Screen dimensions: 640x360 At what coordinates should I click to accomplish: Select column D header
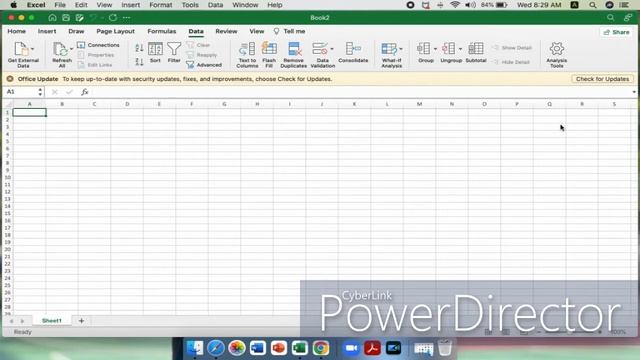127,104
